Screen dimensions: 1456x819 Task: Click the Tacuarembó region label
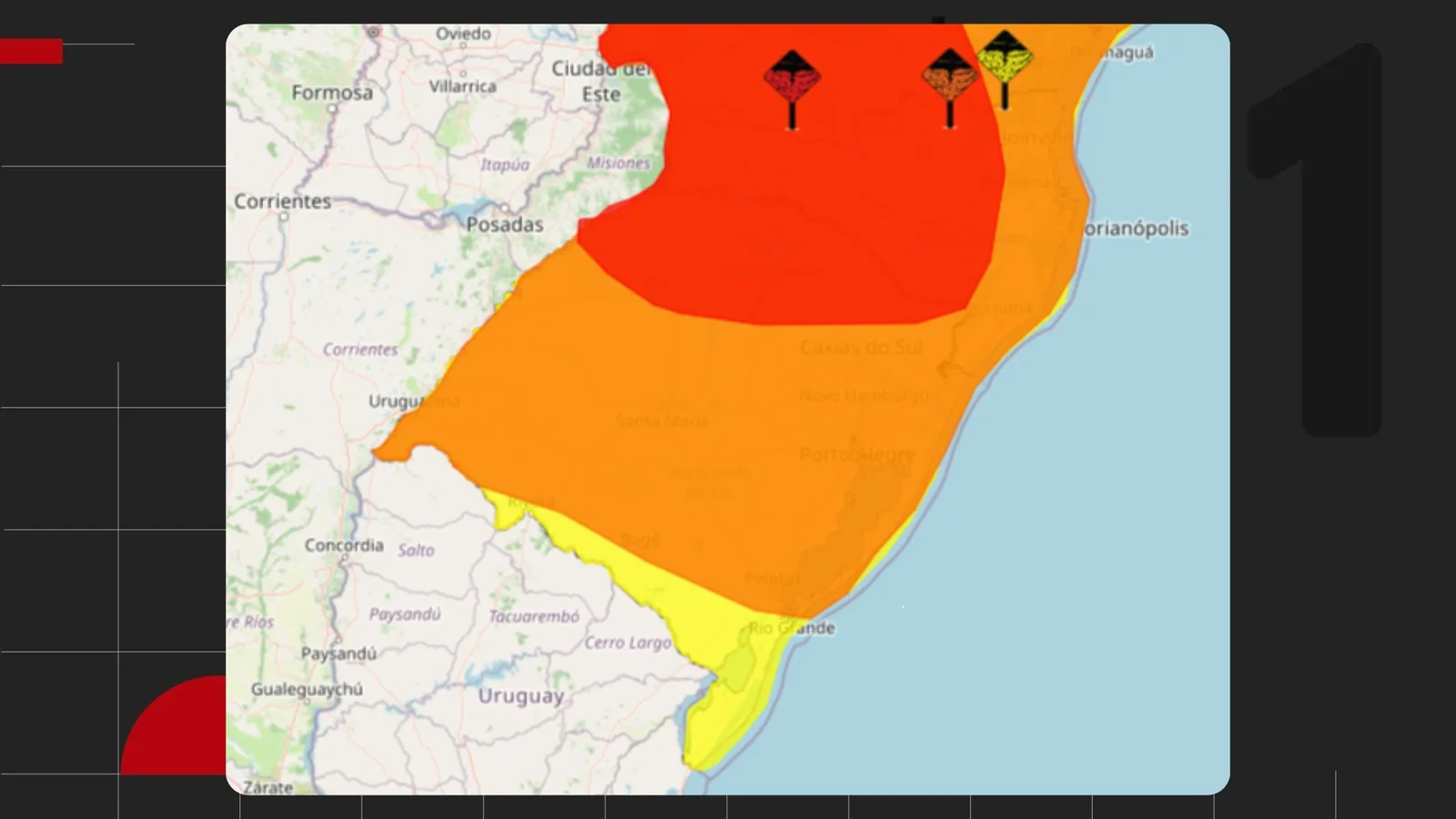click(534, 616)
